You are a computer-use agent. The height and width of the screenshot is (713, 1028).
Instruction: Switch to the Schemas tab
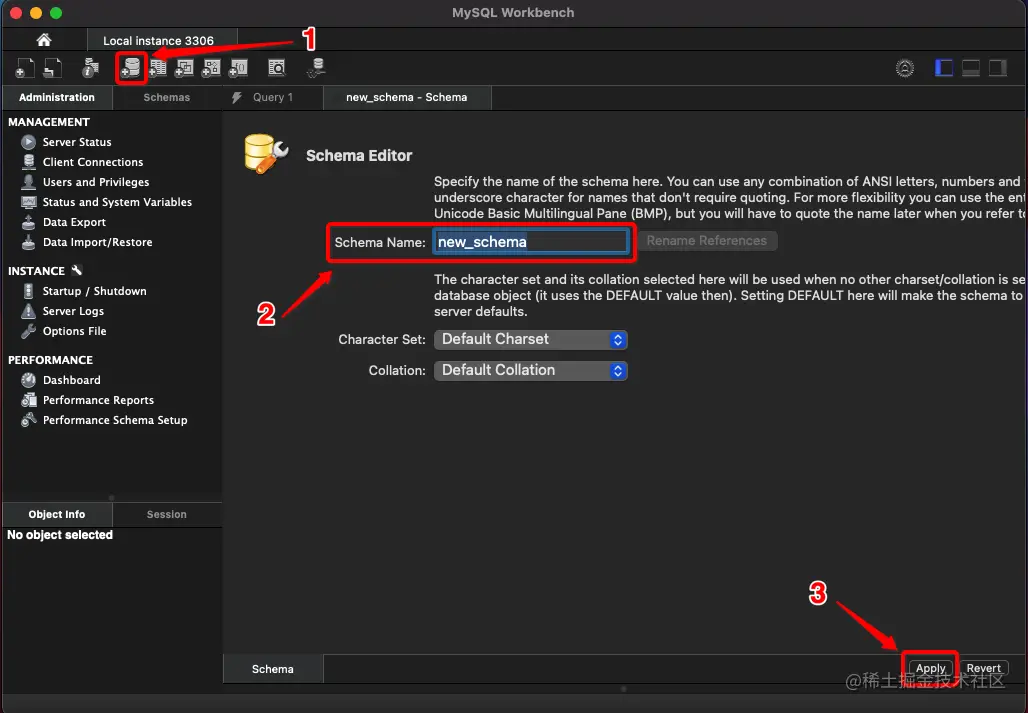167,97
